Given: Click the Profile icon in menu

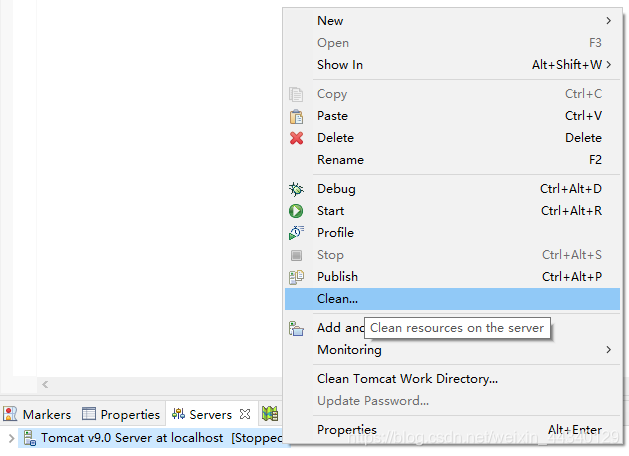Looking at the screenshot, I should pos(296,233).
